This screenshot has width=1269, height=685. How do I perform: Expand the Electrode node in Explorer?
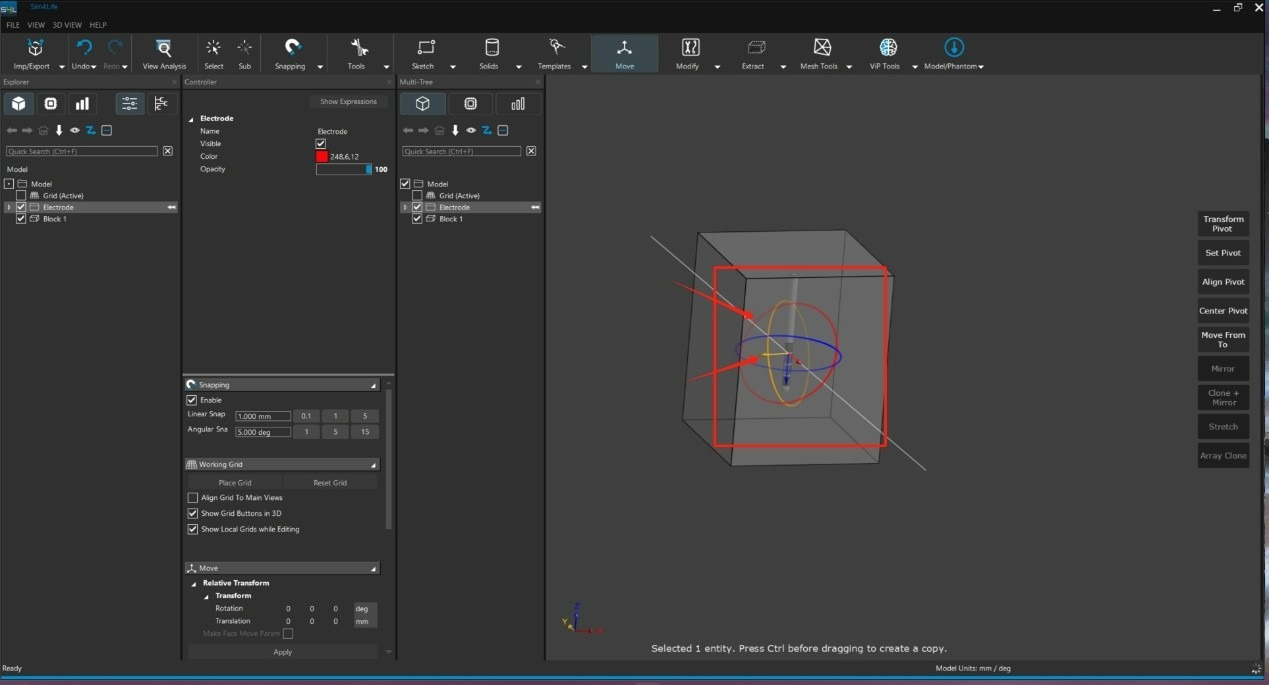click(x=9, y=207)
